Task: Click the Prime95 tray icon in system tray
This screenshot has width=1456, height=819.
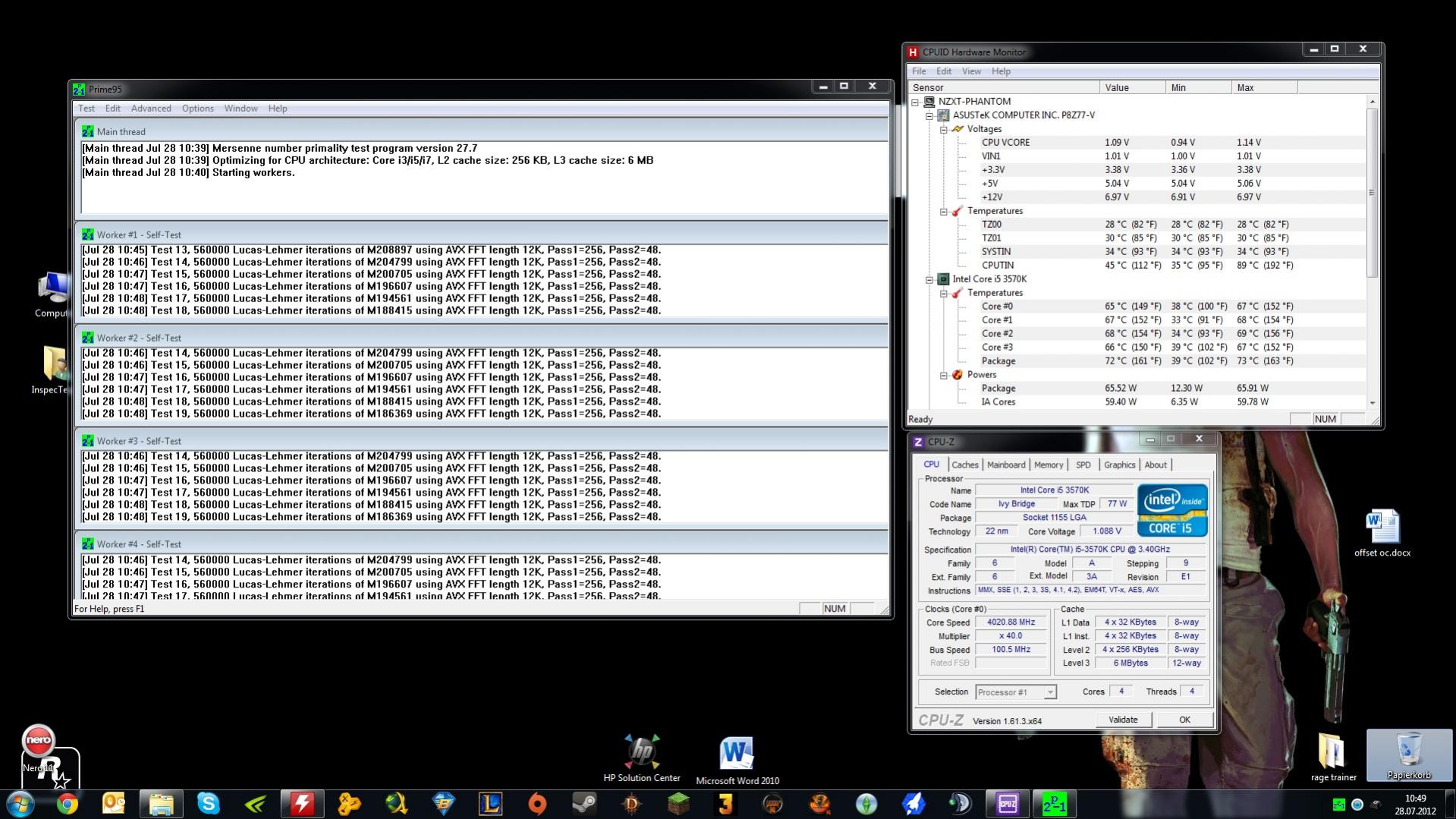Action: pos(1338,805)
